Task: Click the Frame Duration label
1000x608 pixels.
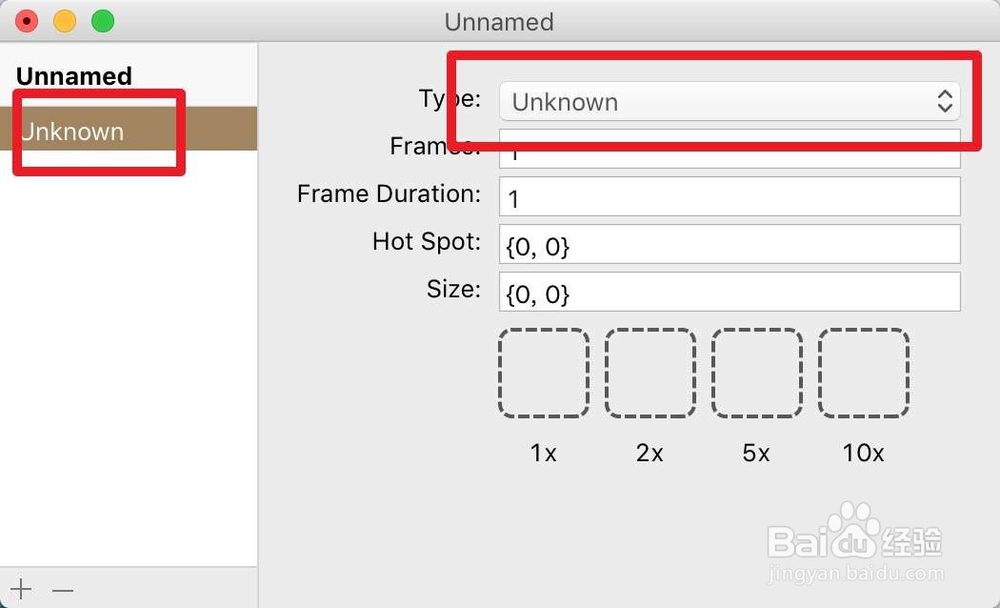Action: [389, 194]
